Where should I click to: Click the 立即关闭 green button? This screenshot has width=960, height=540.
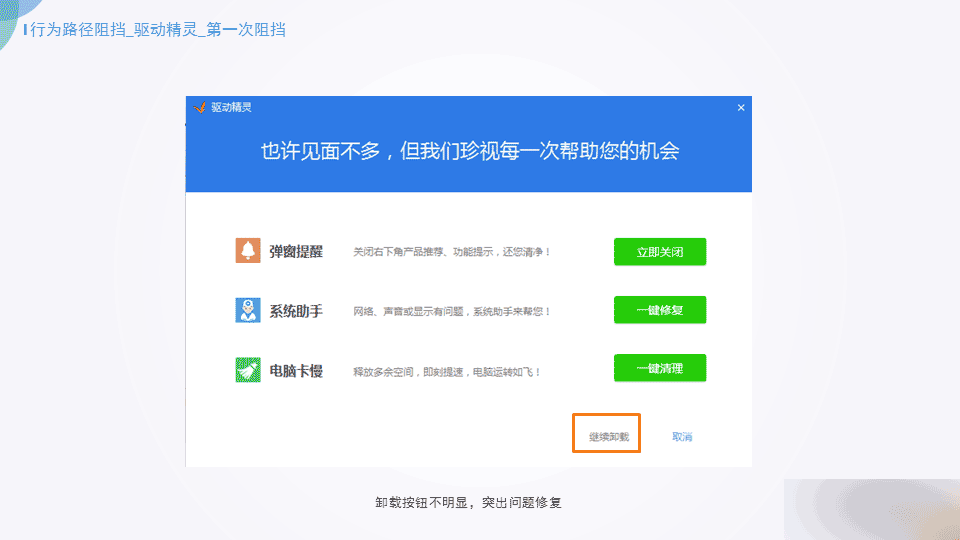click(660, 252)
